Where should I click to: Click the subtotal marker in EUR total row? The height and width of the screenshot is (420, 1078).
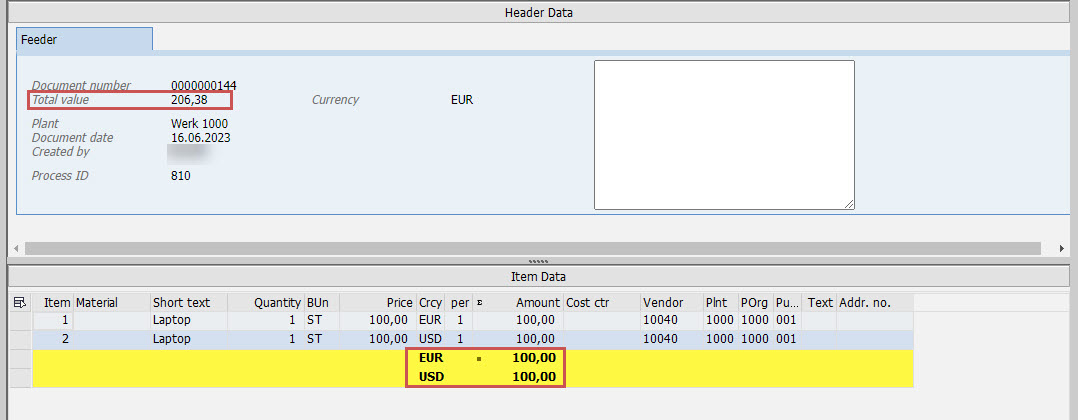(x=480, y=357)
